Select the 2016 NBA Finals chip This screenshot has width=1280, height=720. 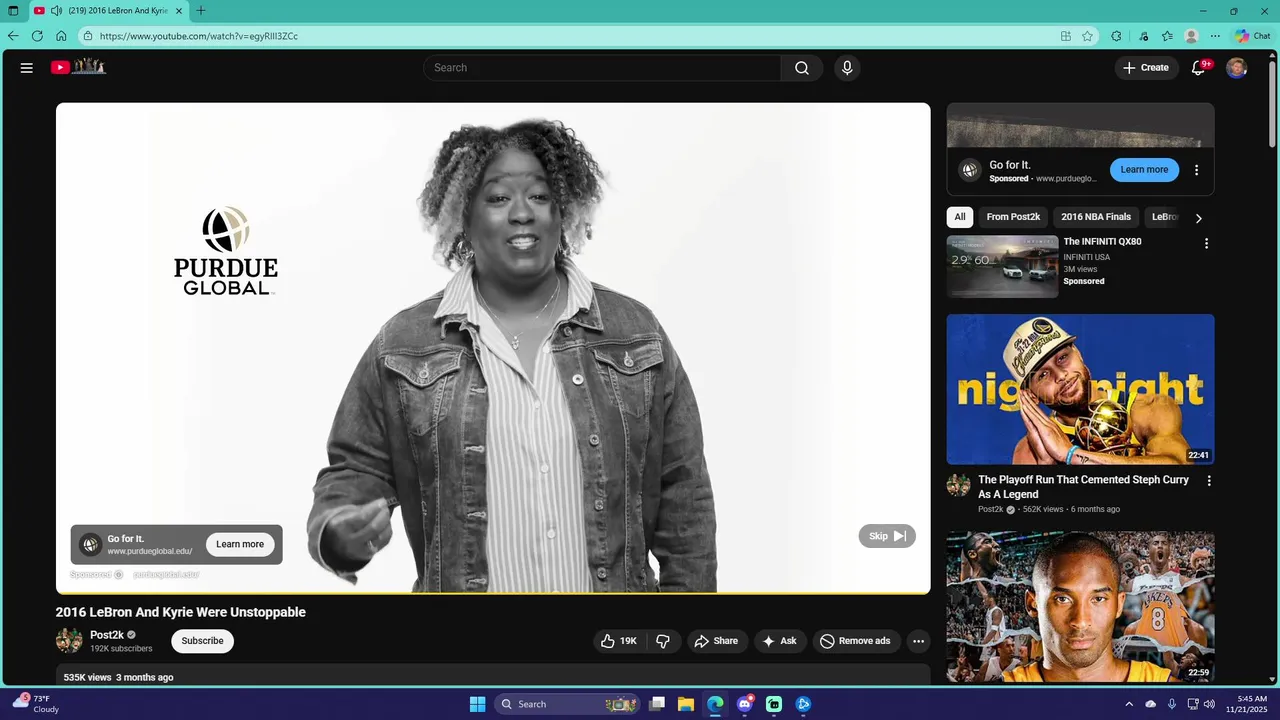click(x=1096, y=217)
